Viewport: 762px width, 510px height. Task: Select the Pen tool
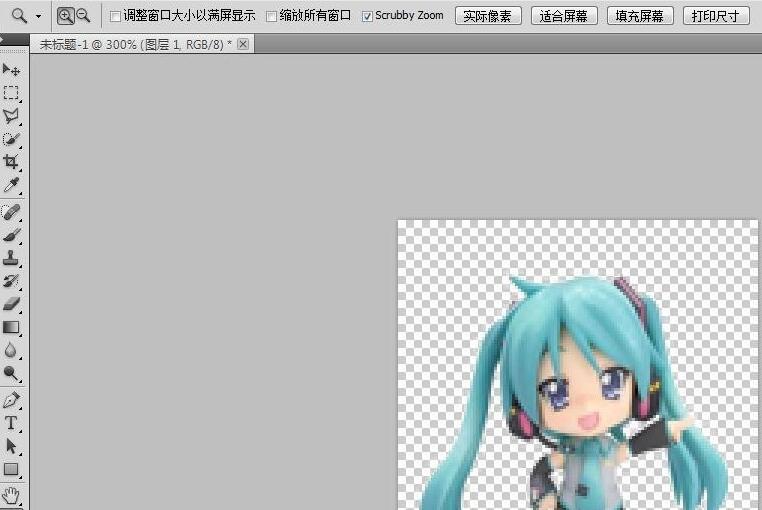(x=11, y=400)
